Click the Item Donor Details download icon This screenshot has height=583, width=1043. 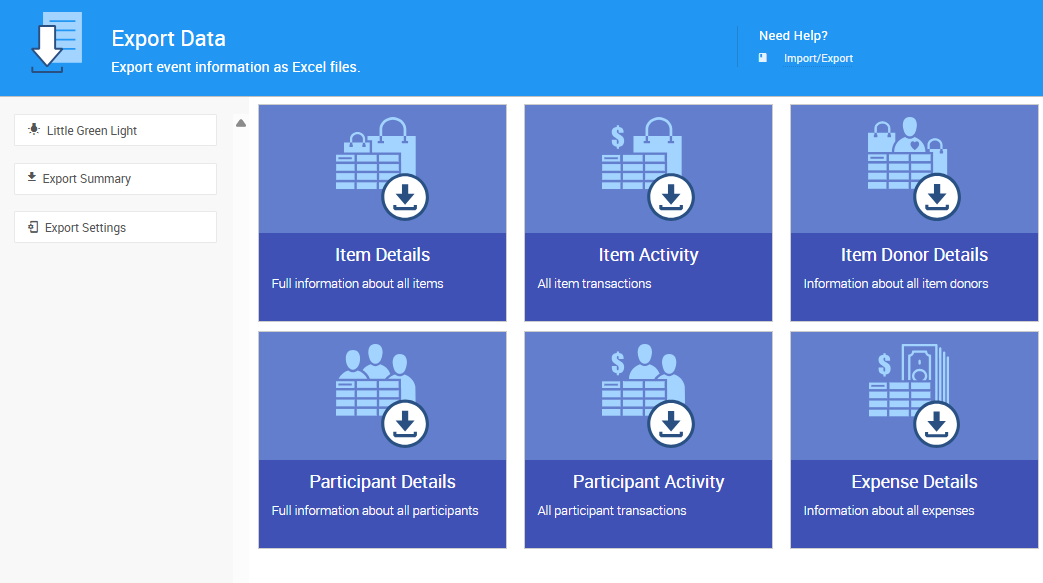click(x=937, y=197)
